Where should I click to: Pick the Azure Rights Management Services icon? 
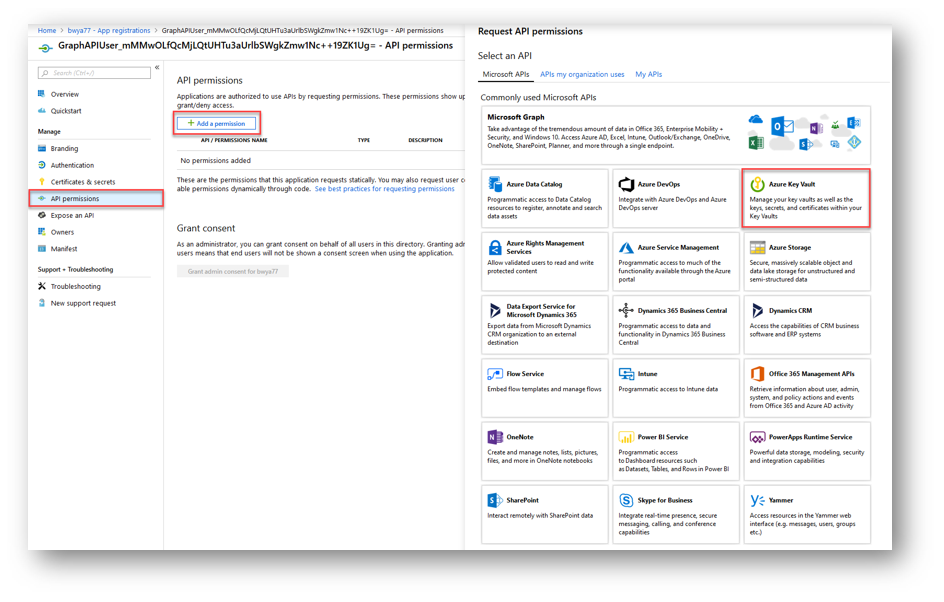tap(495, 247)
